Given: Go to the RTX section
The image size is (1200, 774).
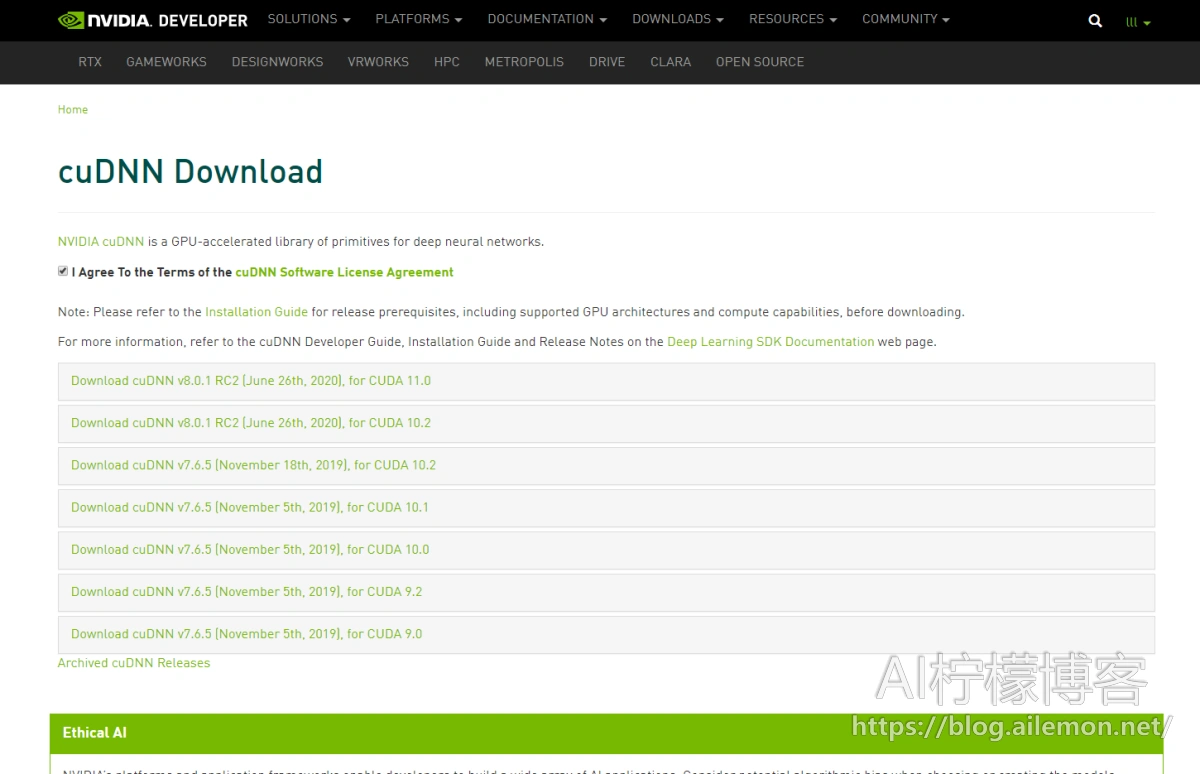Looking at the screenshot, I should point(90,62).
